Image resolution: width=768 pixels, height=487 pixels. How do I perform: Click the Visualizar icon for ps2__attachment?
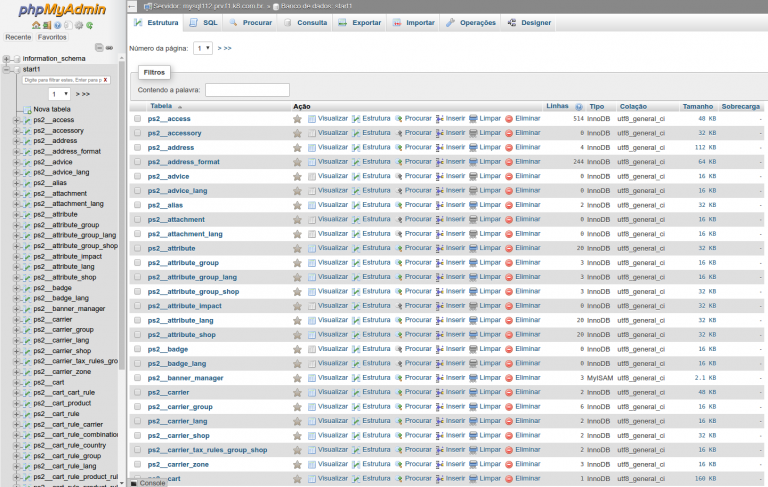pos(312,219)
